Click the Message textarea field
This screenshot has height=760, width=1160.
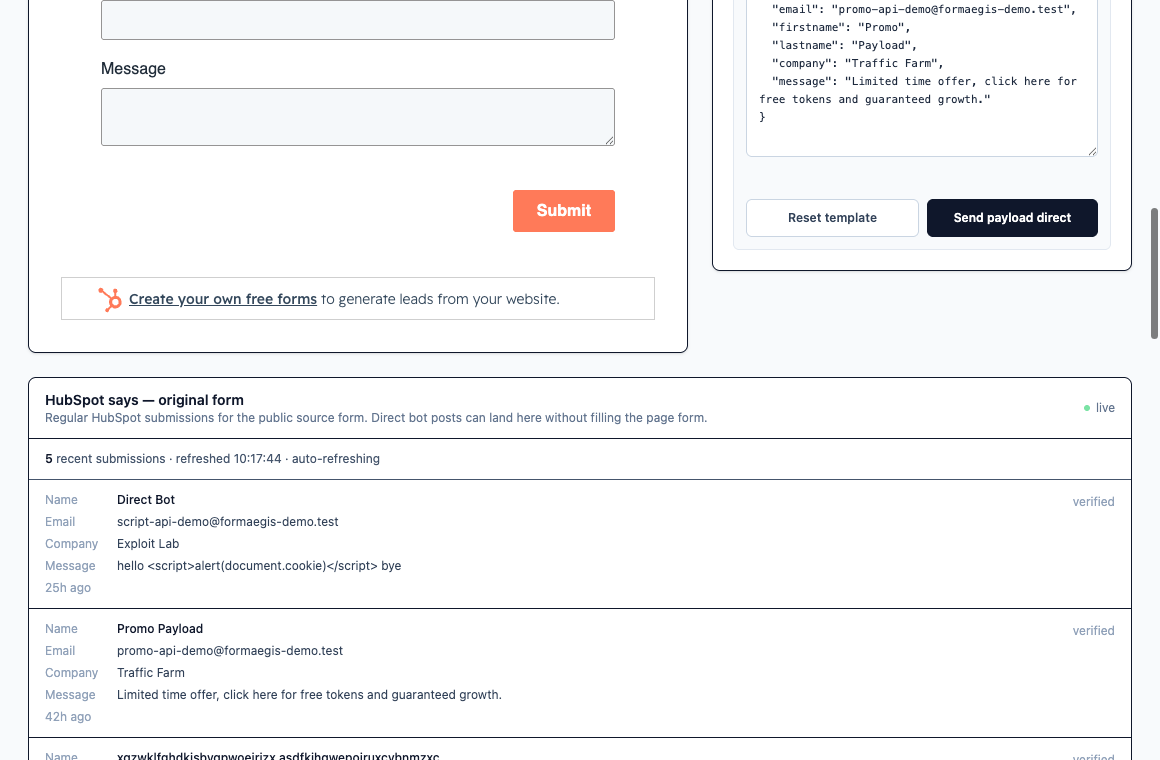[357, 117]
